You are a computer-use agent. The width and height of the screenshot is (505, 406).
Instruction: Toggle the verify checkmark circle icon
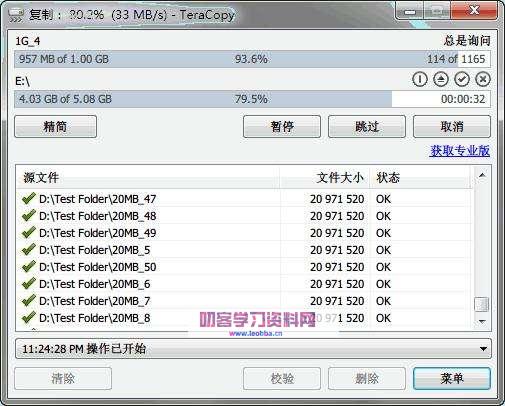[x=462, y=79]
